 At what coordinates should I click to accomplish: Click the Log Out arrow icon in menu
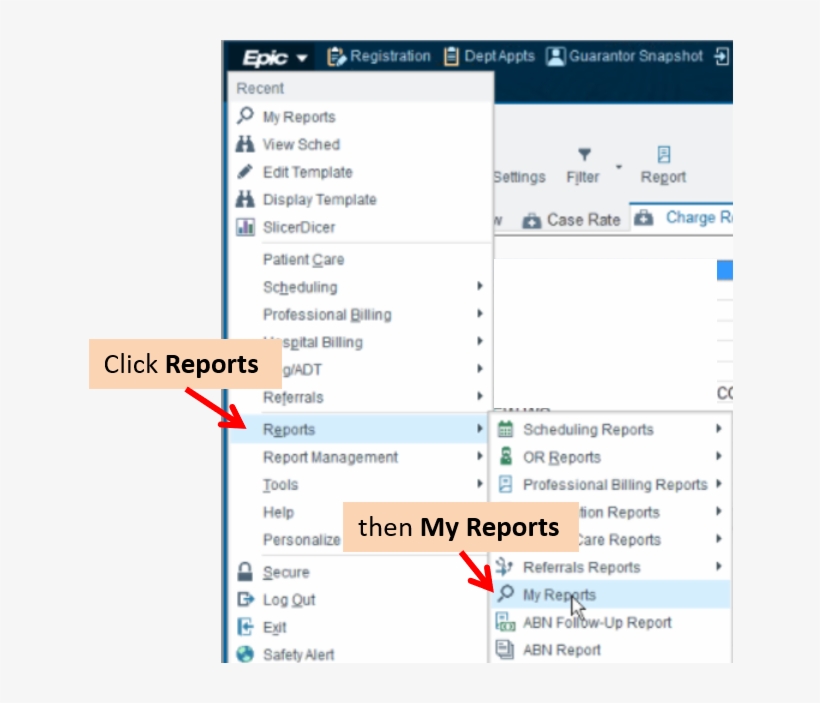[245, 599]
